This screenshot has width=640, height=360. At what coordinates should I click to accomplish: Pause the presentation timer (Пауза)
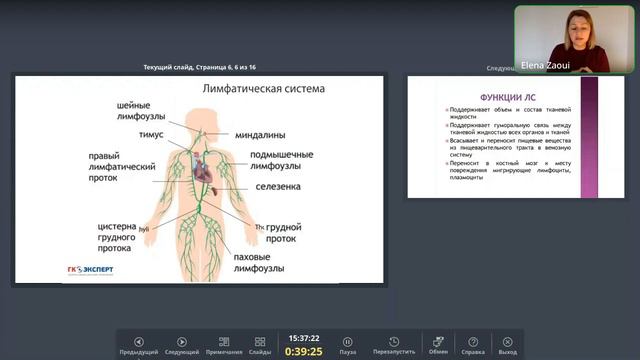pos(347,346)
